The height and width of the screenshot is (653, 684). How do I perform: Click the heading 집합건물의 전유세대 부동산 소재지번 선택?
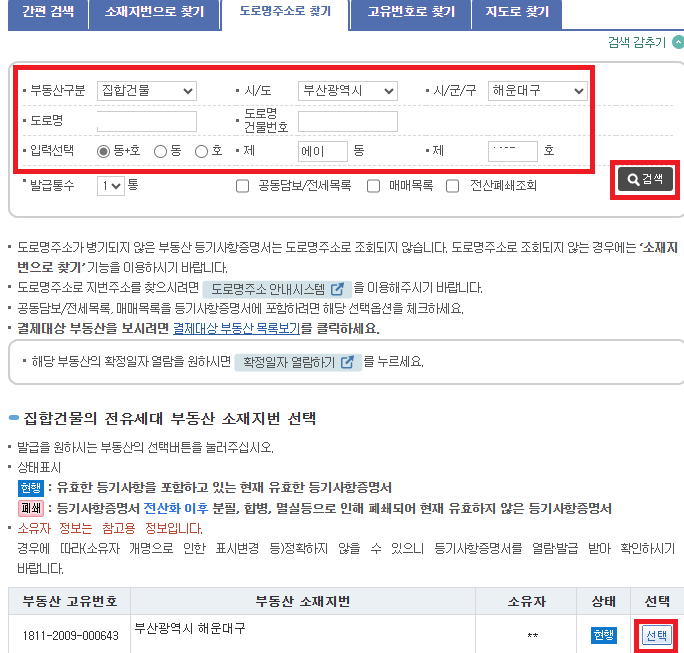click(170, 419)
